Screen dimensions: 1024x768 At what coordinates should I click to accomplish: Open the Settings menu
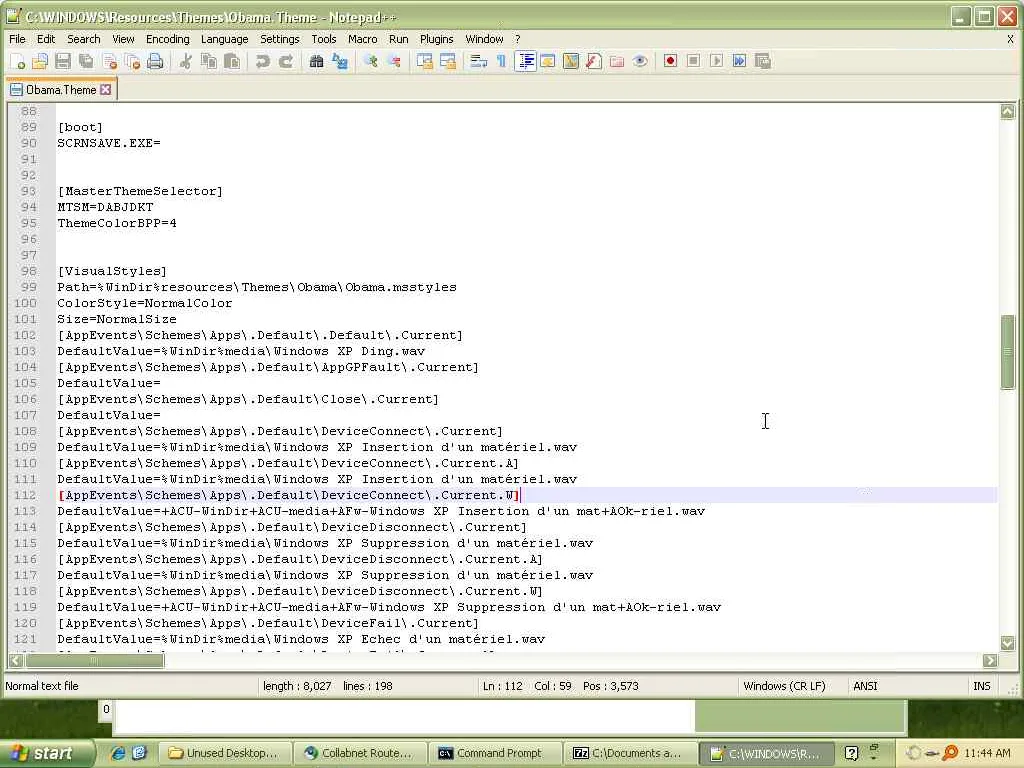[x=280, y=39]
